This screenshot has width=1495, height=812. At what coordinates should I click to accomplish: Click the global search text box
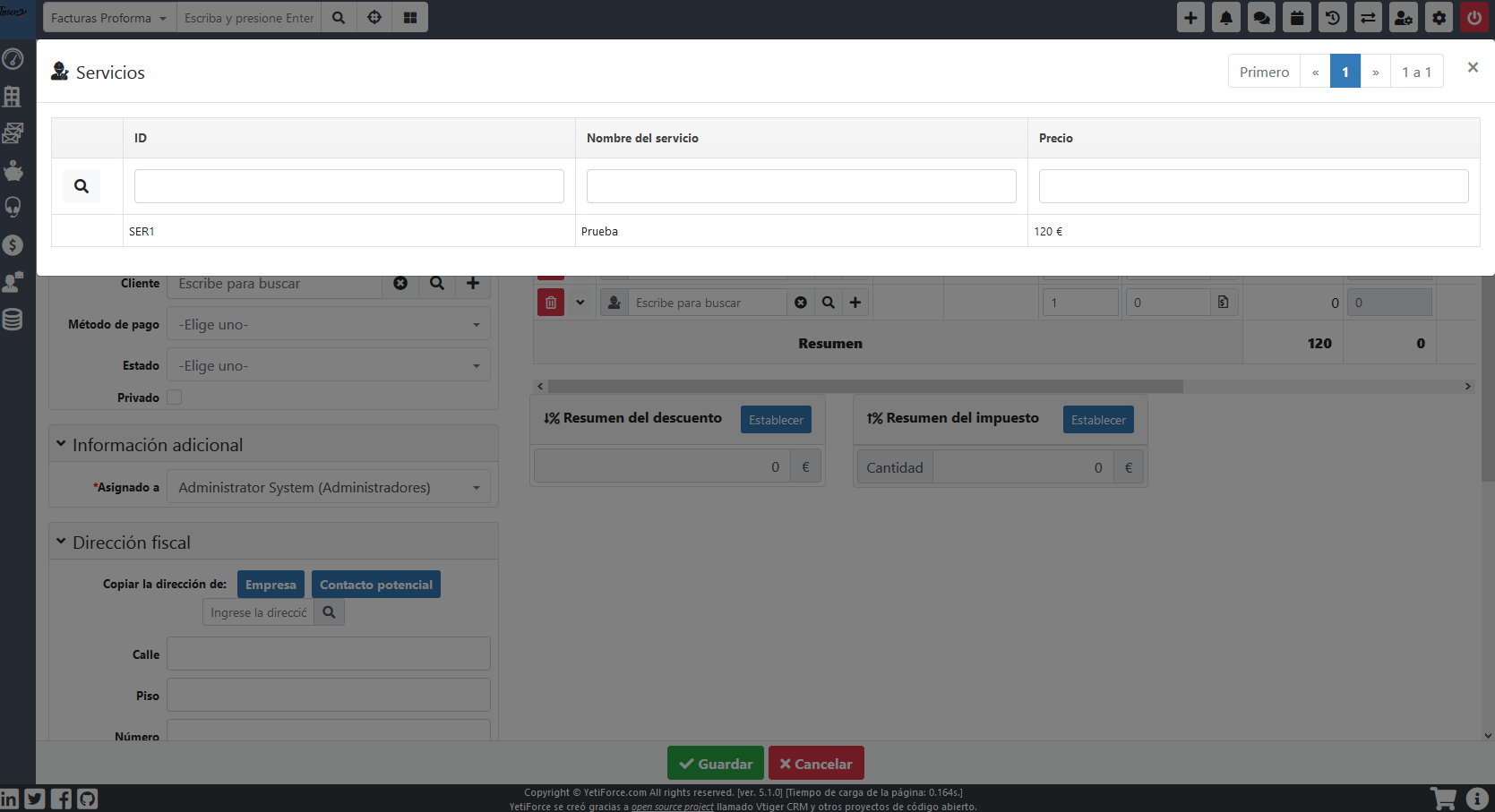pos(249,18)
